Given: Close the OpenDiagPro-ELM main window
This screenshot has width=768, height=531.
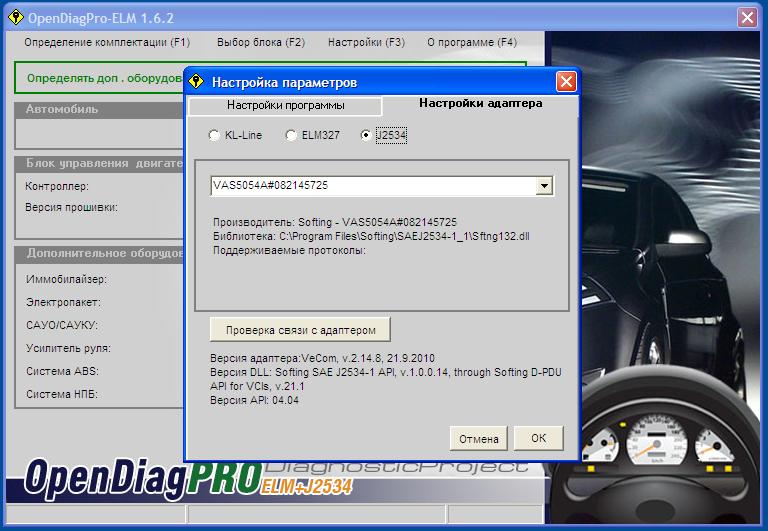Looking at the screenshot, I should pyautogui.click(x=747, y=18).
